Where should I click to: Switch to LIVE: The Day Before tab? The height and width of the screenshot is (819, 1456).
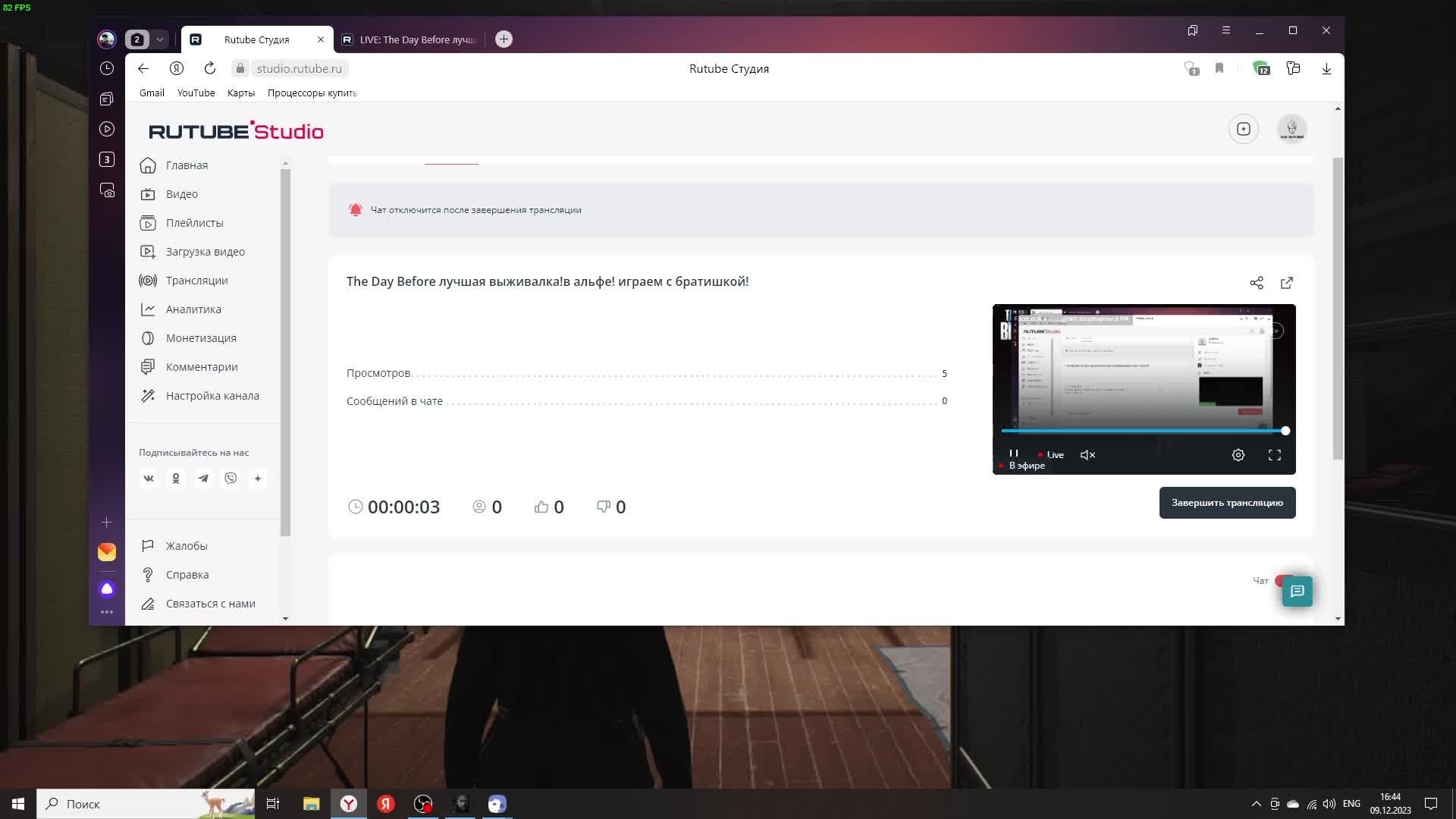point(410,39)
